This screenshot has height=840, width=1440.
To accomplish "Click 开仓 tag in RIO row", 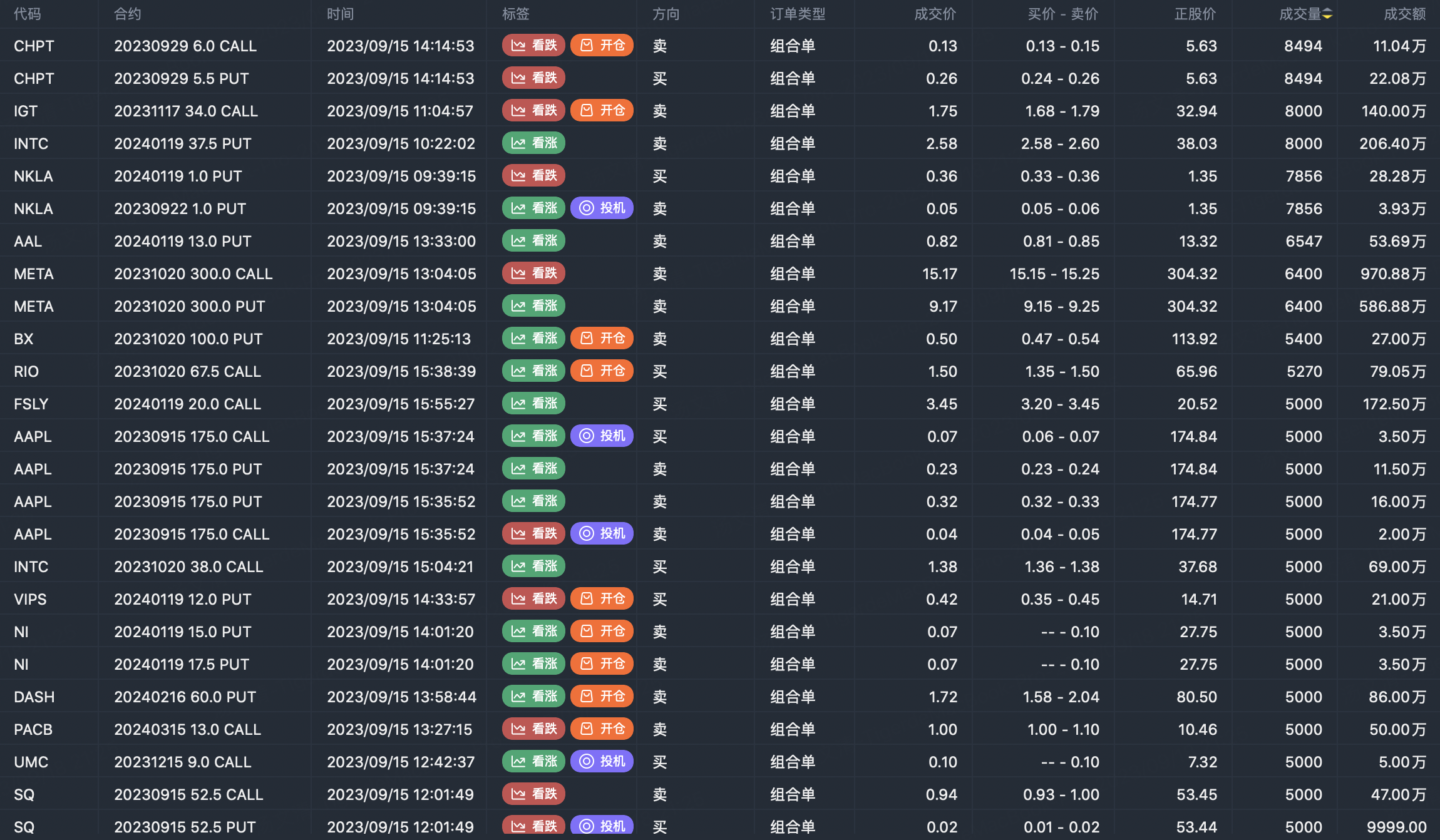I will coord(602,371).
